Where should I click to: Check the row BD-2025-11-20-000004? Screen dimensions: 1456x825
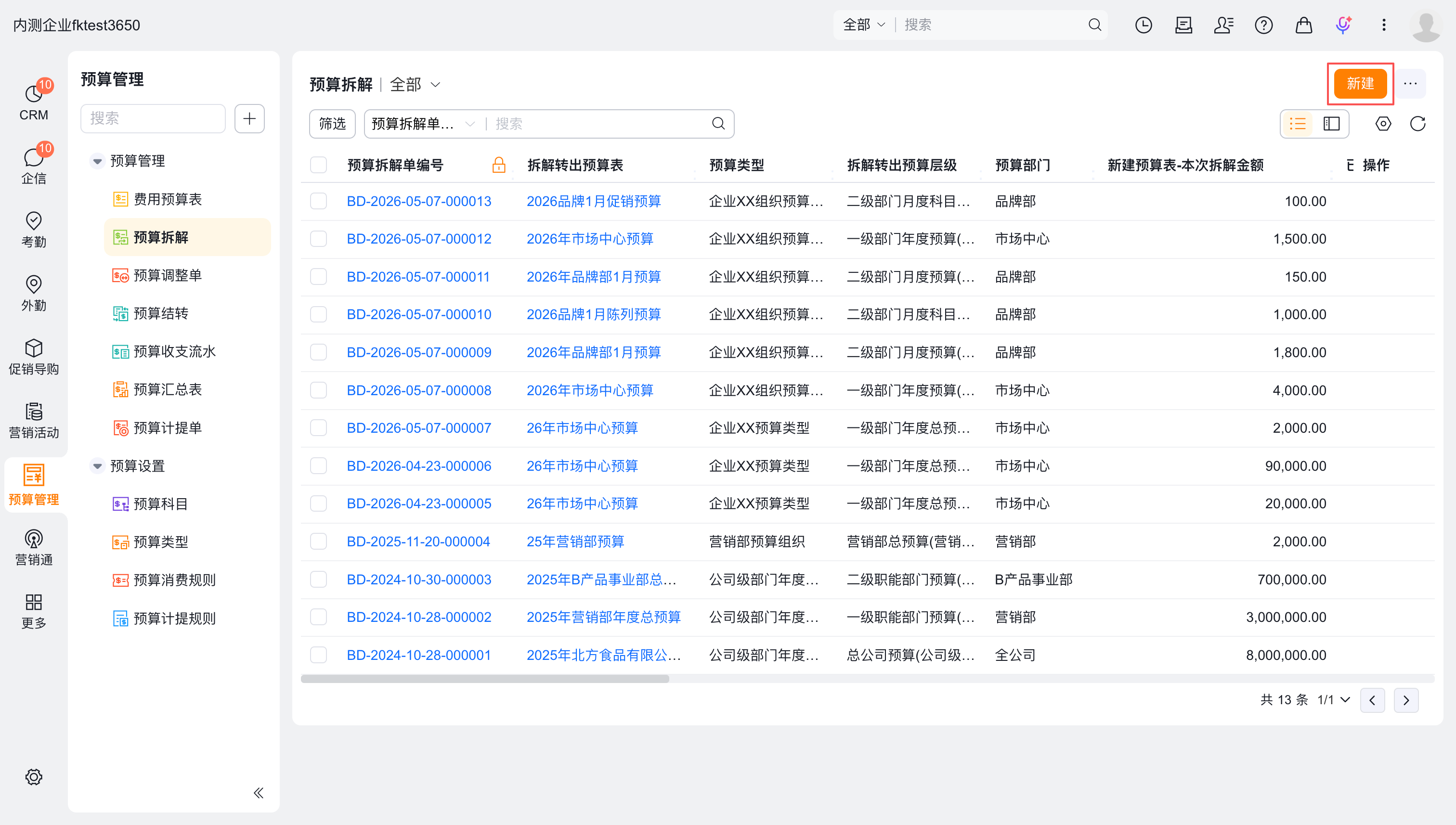coord(319,541)
